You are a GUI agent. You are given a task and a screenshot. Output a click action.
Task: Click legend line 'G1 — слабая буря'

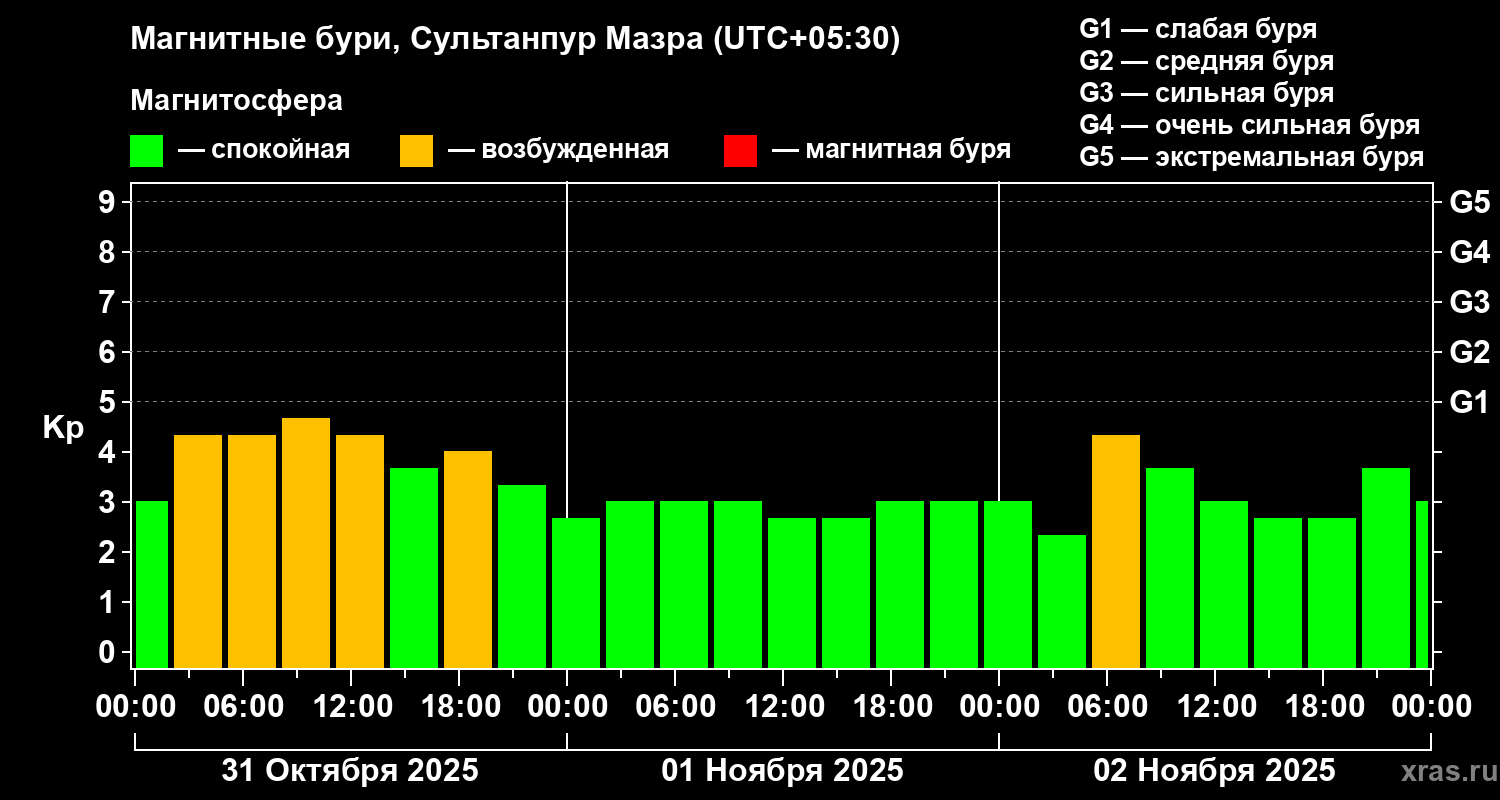click(1198, 29)
